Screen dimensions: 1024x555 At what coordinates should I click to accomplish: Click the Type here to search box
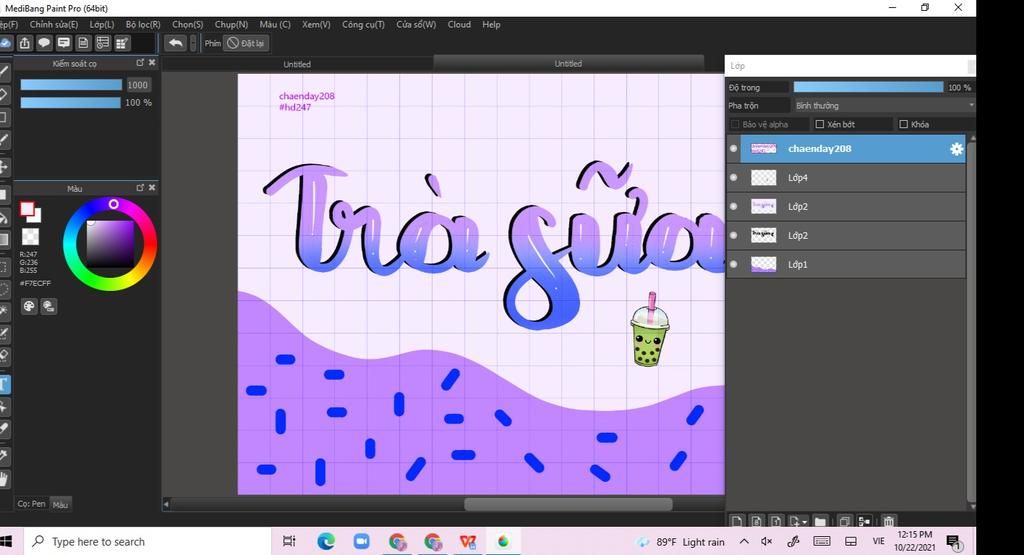tap(148, 541)
